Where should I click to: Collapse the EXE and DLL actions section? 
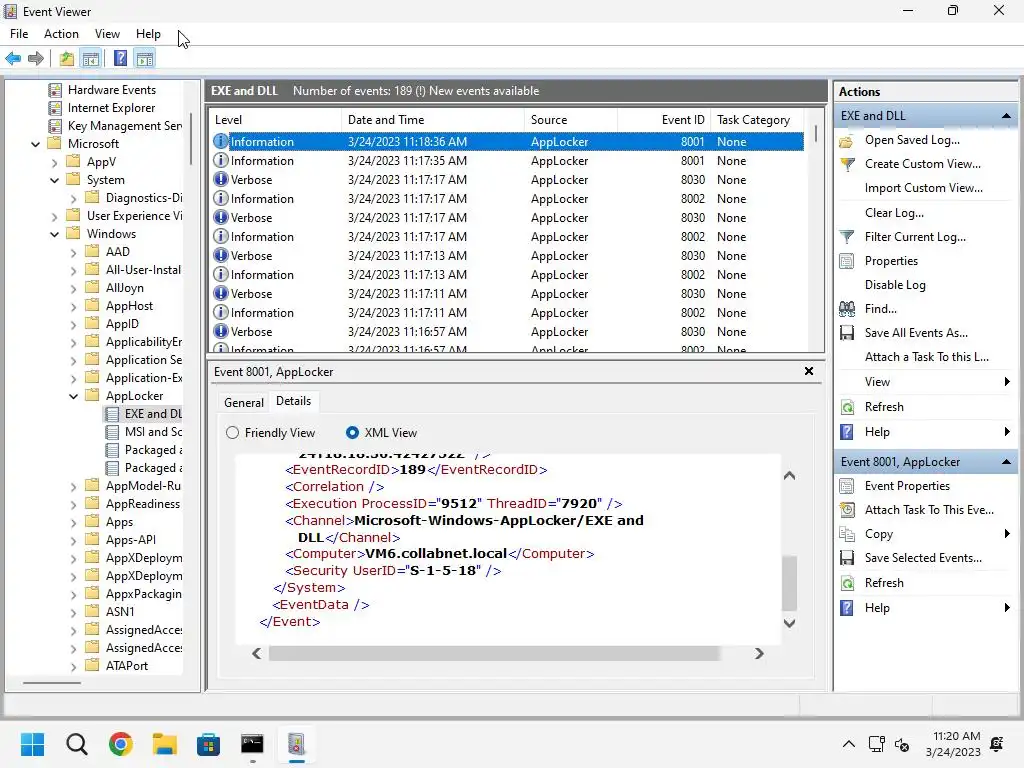[1006, 116]
